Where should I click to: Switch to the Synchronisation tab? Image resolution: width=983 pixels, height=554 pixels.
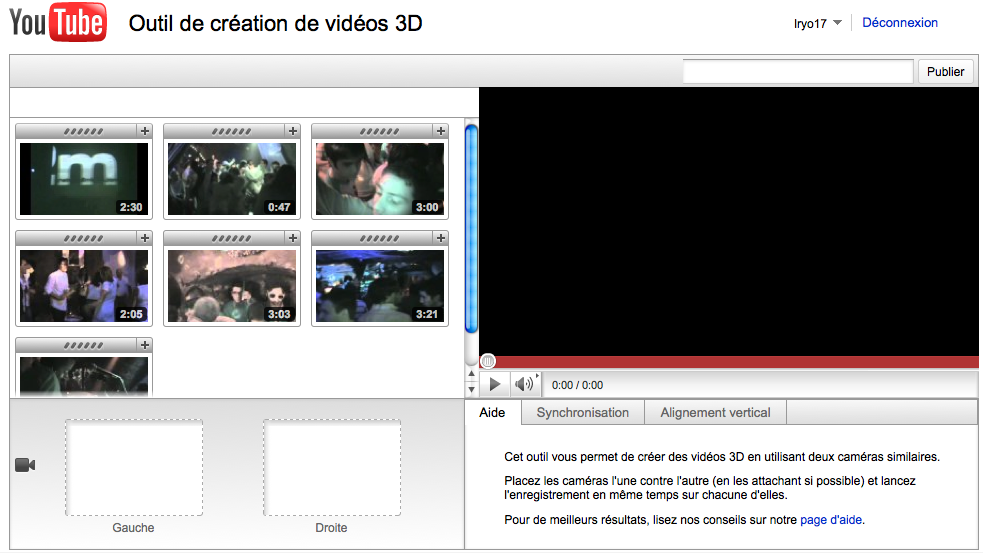[x=582, y=413]
